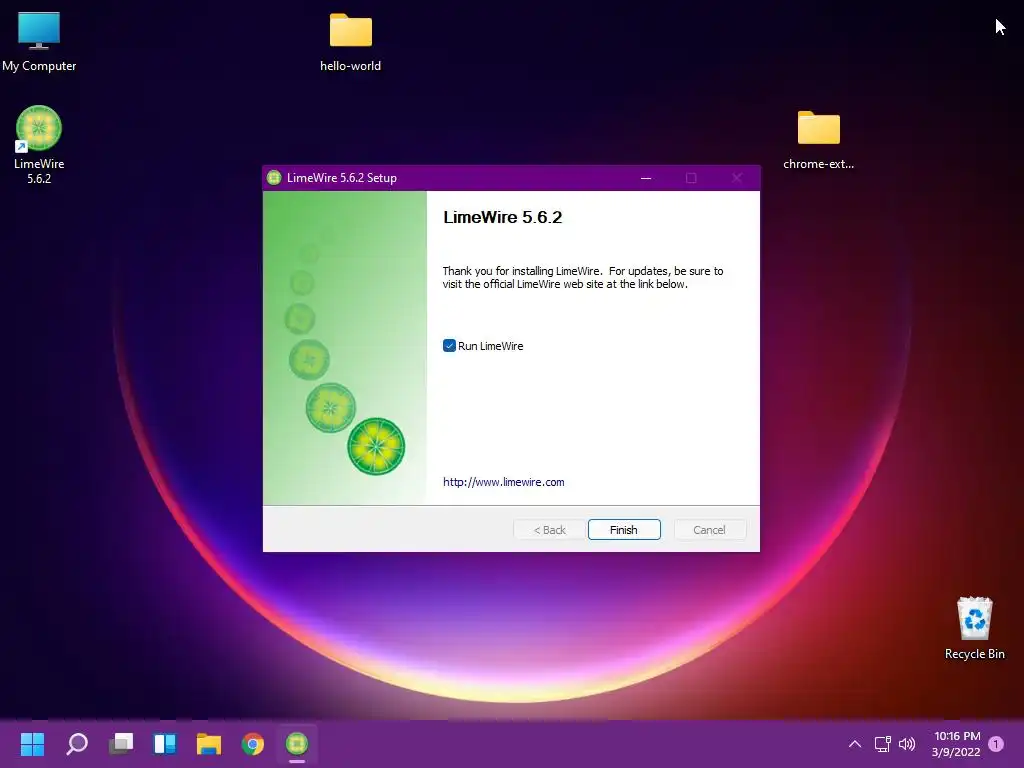Select the Recycle Bin icon
This screenshot has height=768, width=1024.
[x=974, y=628]
